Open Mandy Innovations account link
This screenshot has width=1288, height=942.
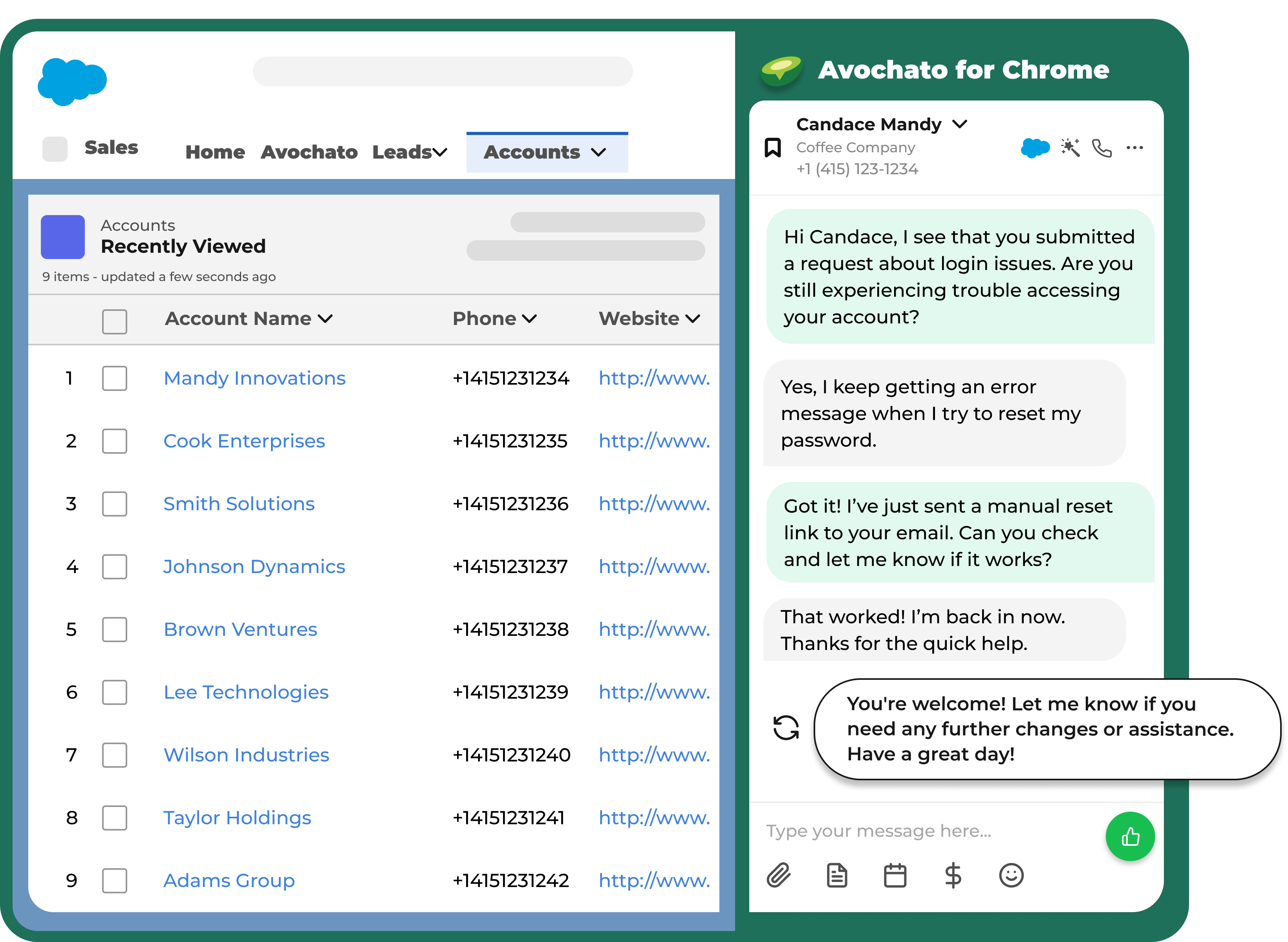(254, 378)
